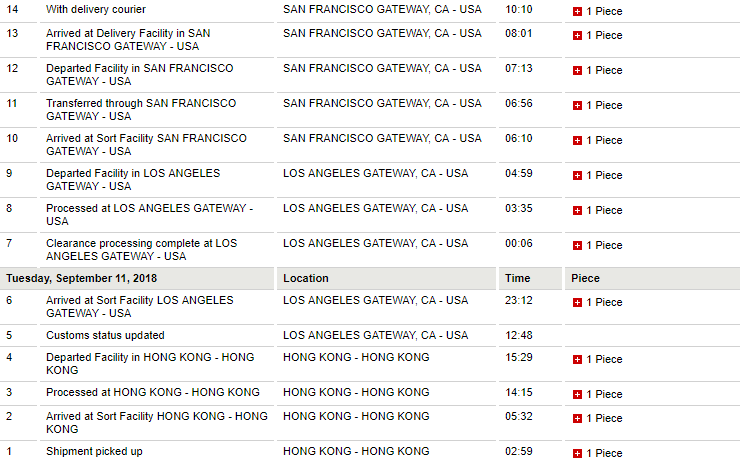Expand piece details for the 23:12 Los Angeles arrival

click(x=577, y=303)
